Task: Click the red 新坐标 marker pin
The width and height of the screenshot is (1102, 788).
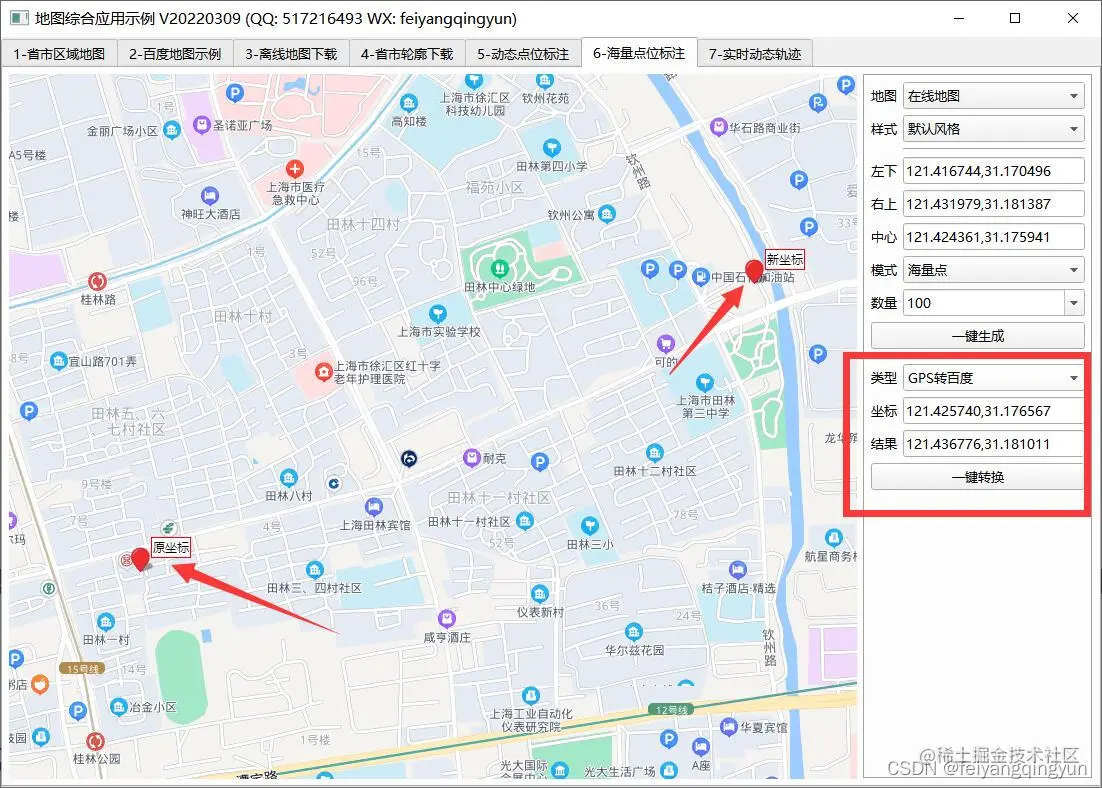Action: (754, 271)
